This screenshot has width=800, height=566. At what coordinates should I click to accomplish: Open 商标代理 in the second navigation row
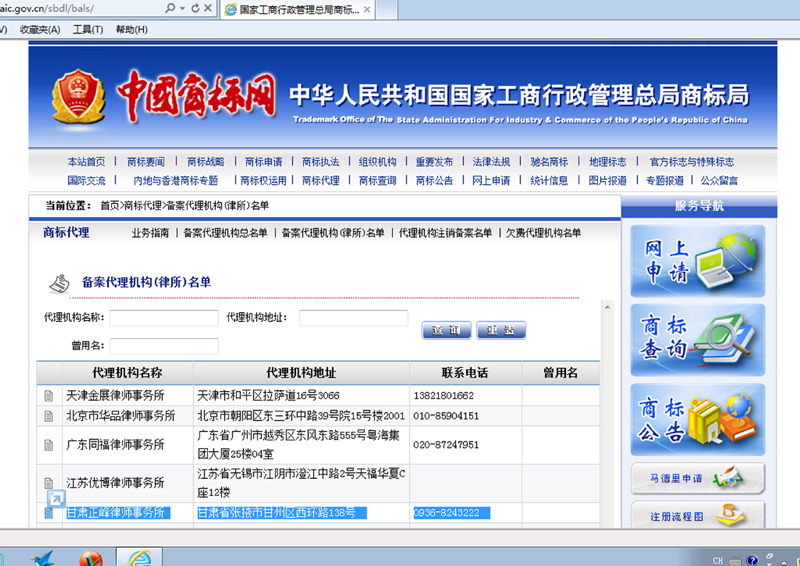(320, 180)
